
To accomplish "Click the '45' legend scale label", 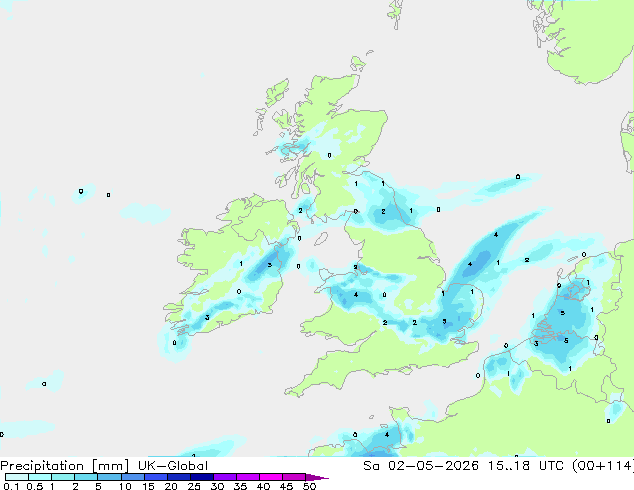I will (286, 486).
